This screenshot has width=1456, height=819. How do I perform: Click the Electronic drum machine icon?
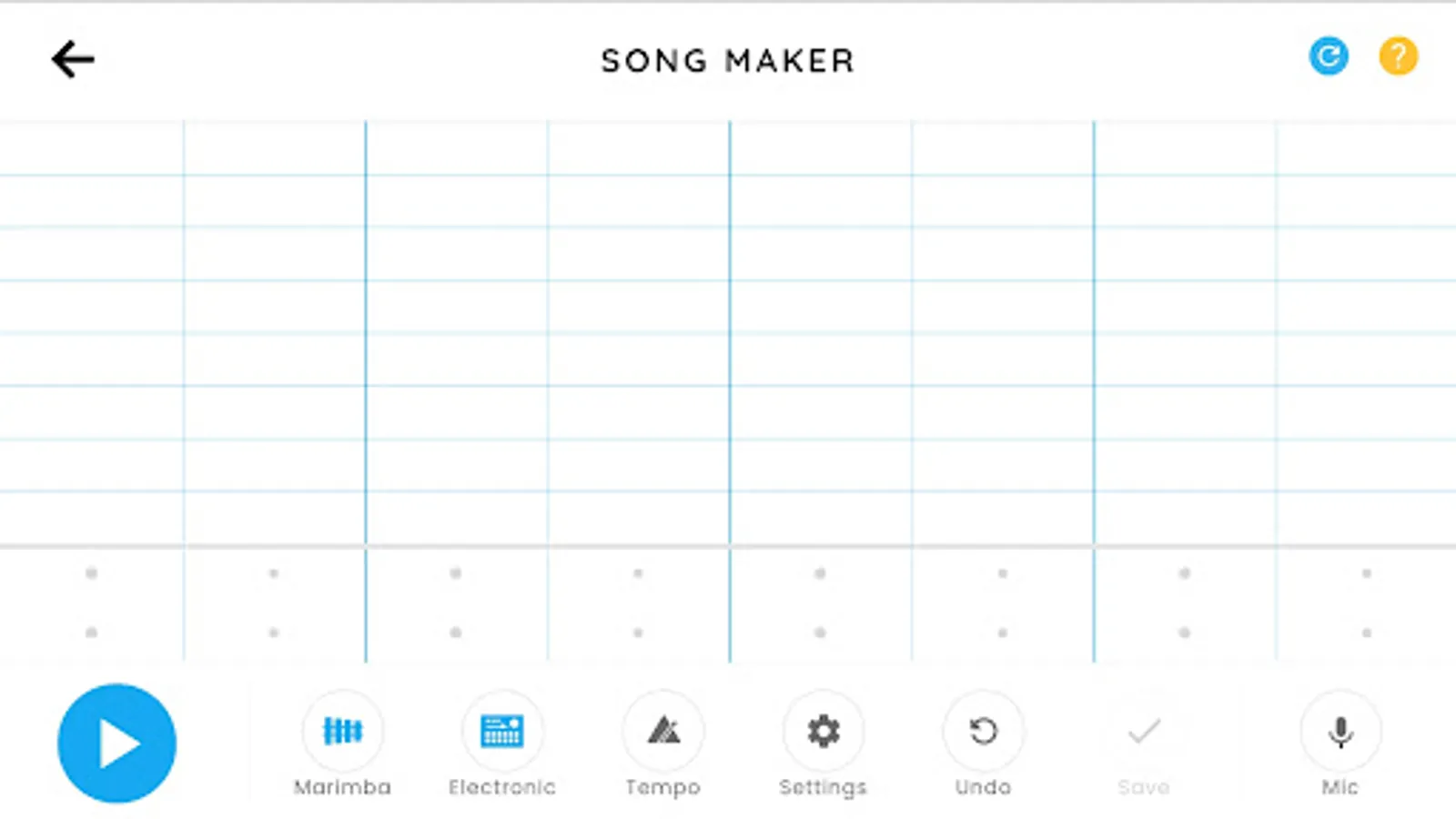(502, 731)
